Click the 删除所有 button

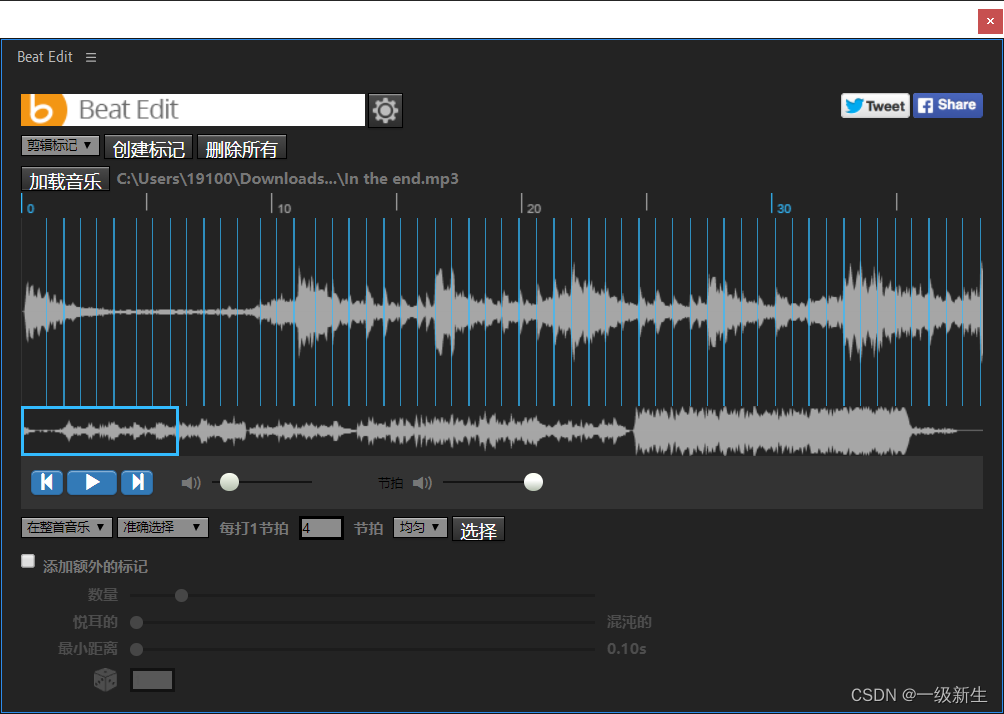[241, 147]
